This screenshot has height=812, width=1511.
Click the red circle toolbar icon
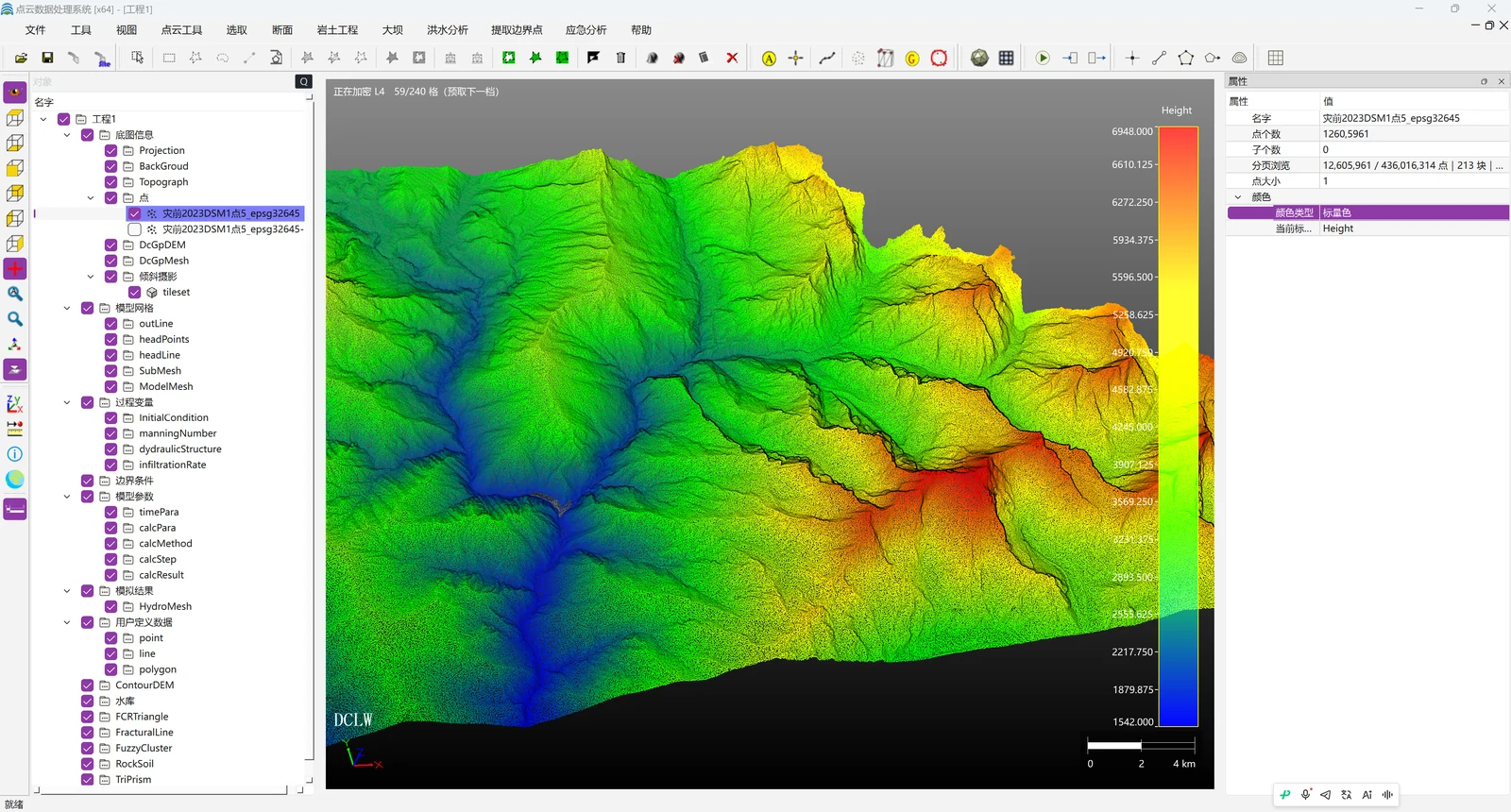click(939, 59)
